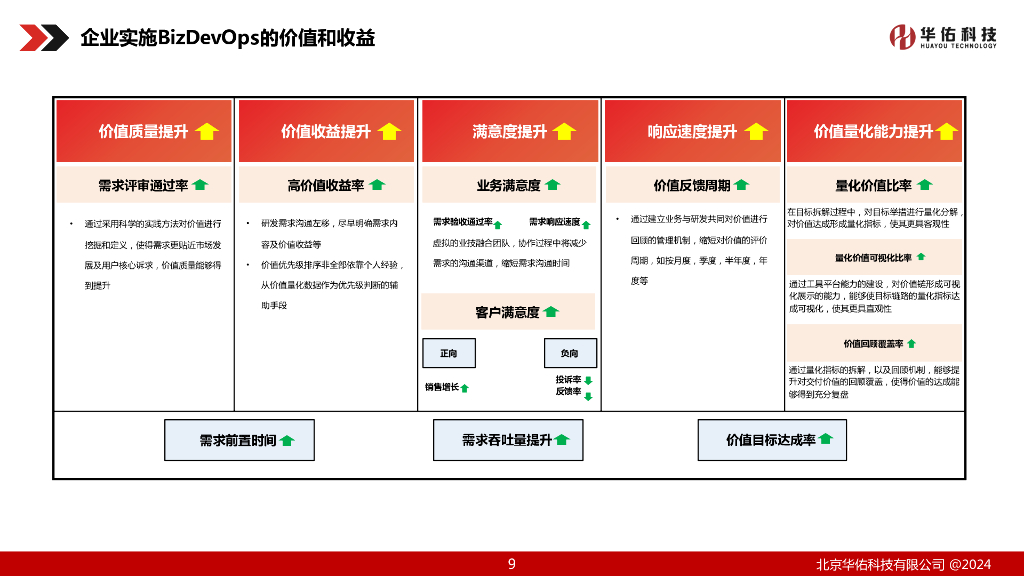Click the 需求前置时间 box
This screenshot has width=1024, height=576.
239,440
